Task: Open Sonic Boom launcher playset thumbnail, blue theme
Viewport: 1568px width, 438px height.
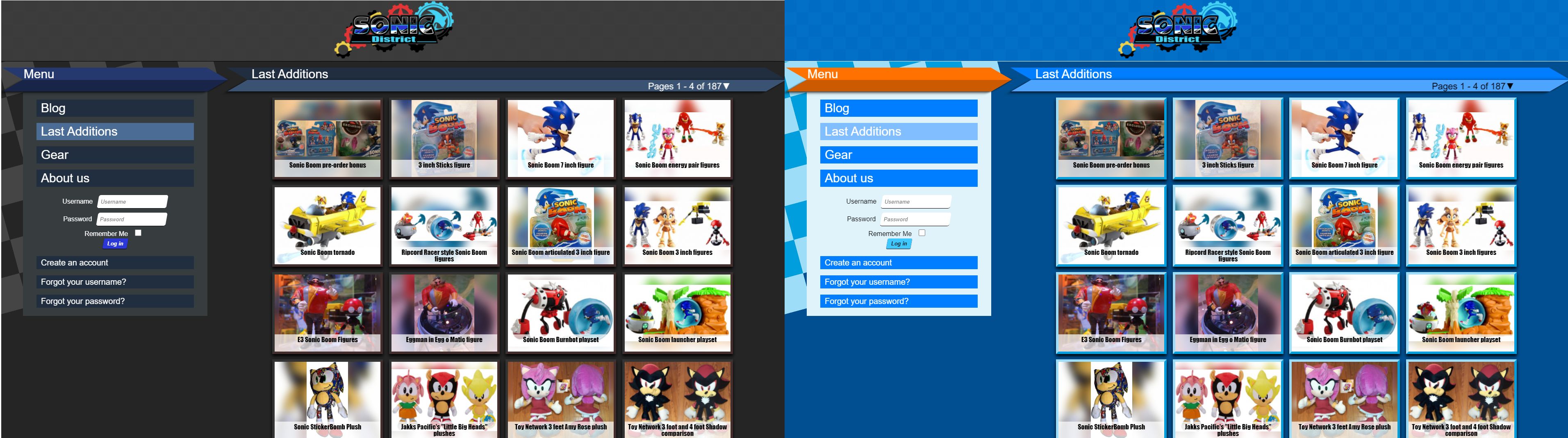Action: 1461,313
